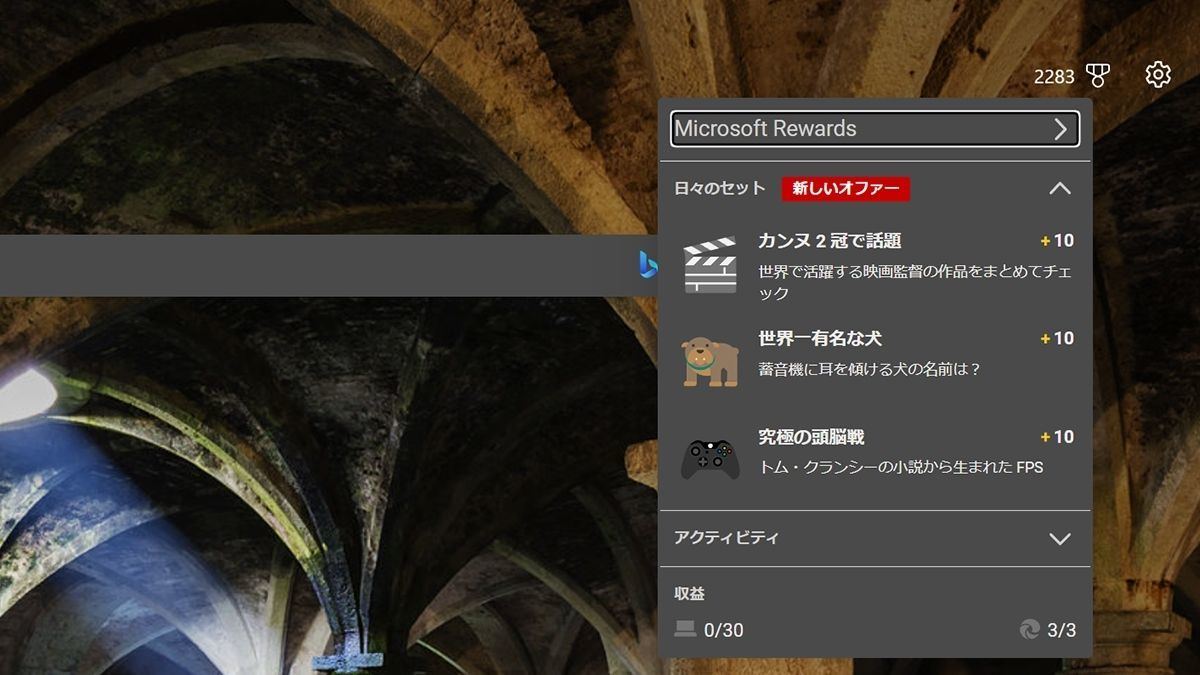The height and width of the screenshot is (675, 1200).
Task: Open the カンヌ 2 冠で話題 offer
Action: click(x=875, y=266)
